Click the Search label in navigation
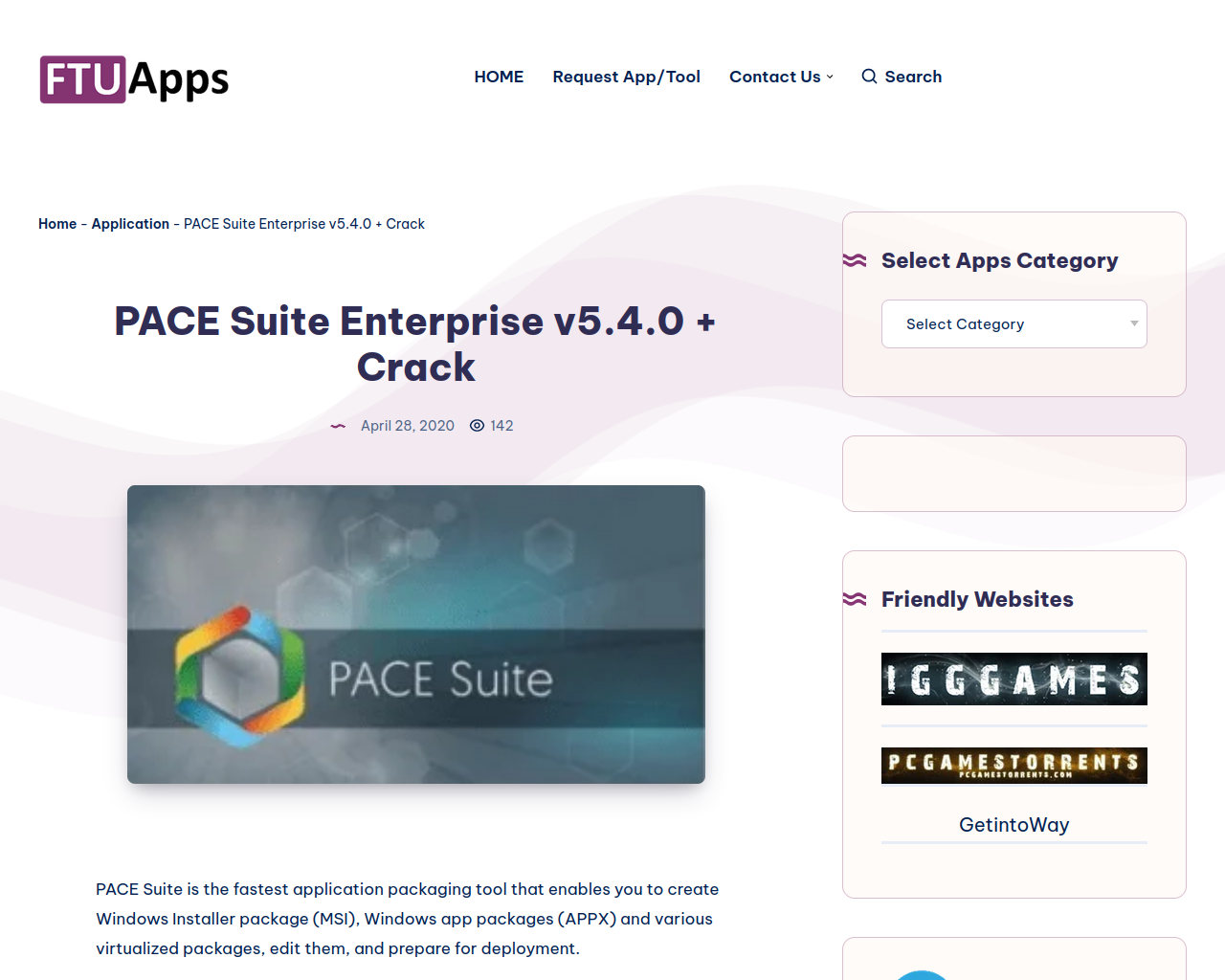The image size is (1225, 980). pyautogui.click(x=913, y=77)
